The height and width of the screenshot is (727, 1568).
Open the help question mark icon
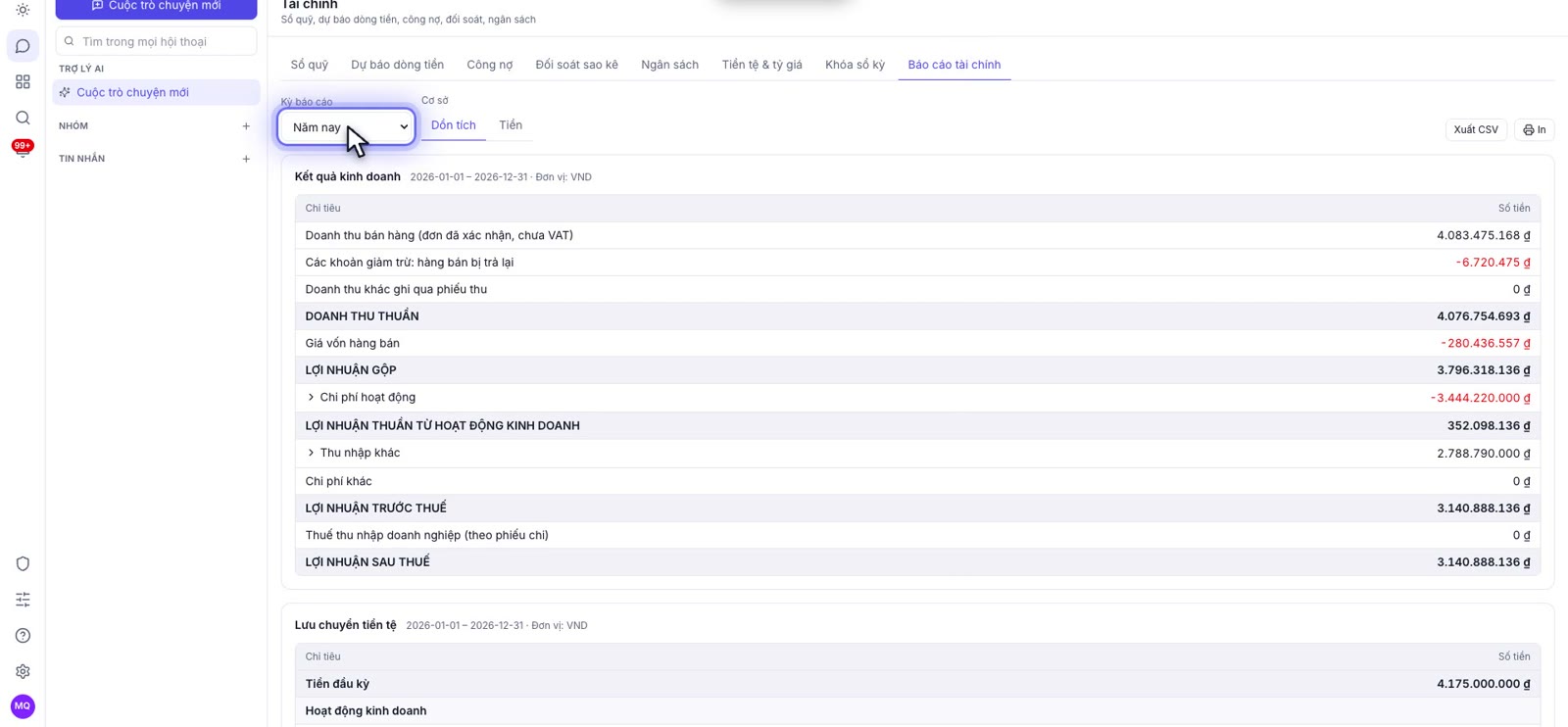pyautogui.click(x=23, y=636)
